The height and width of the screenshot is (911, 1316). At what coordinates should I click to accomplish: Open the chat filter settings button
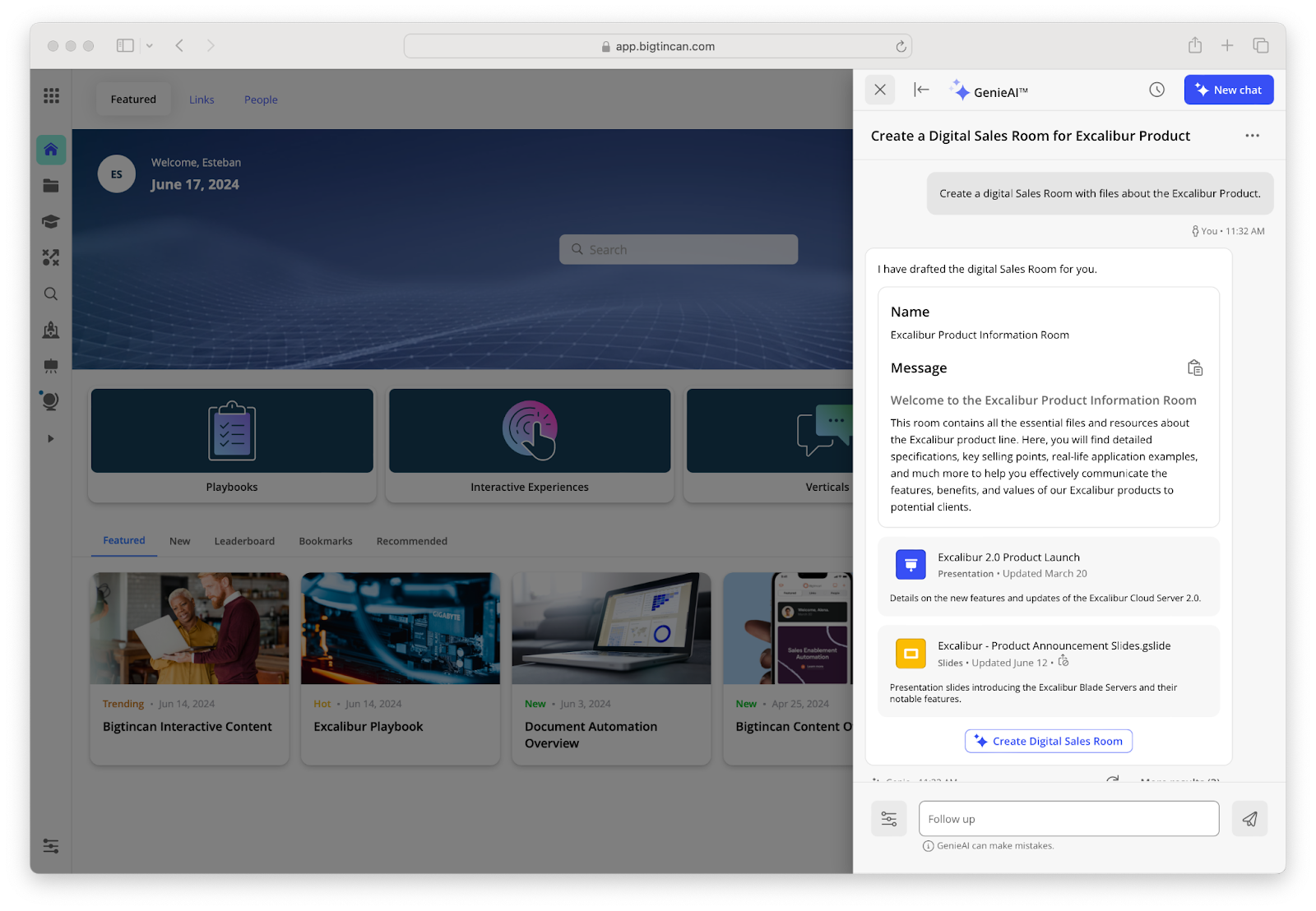coord(889,819)
